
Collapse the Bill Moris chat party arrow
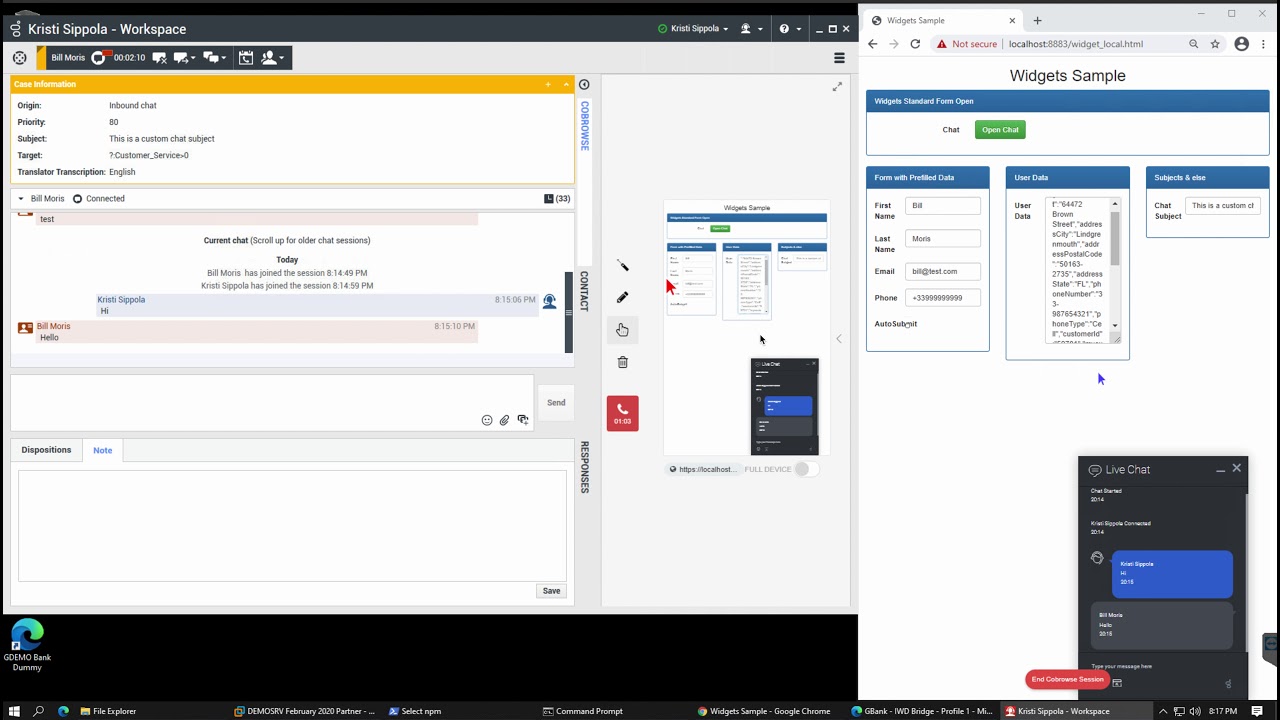(x=20, y=199)
